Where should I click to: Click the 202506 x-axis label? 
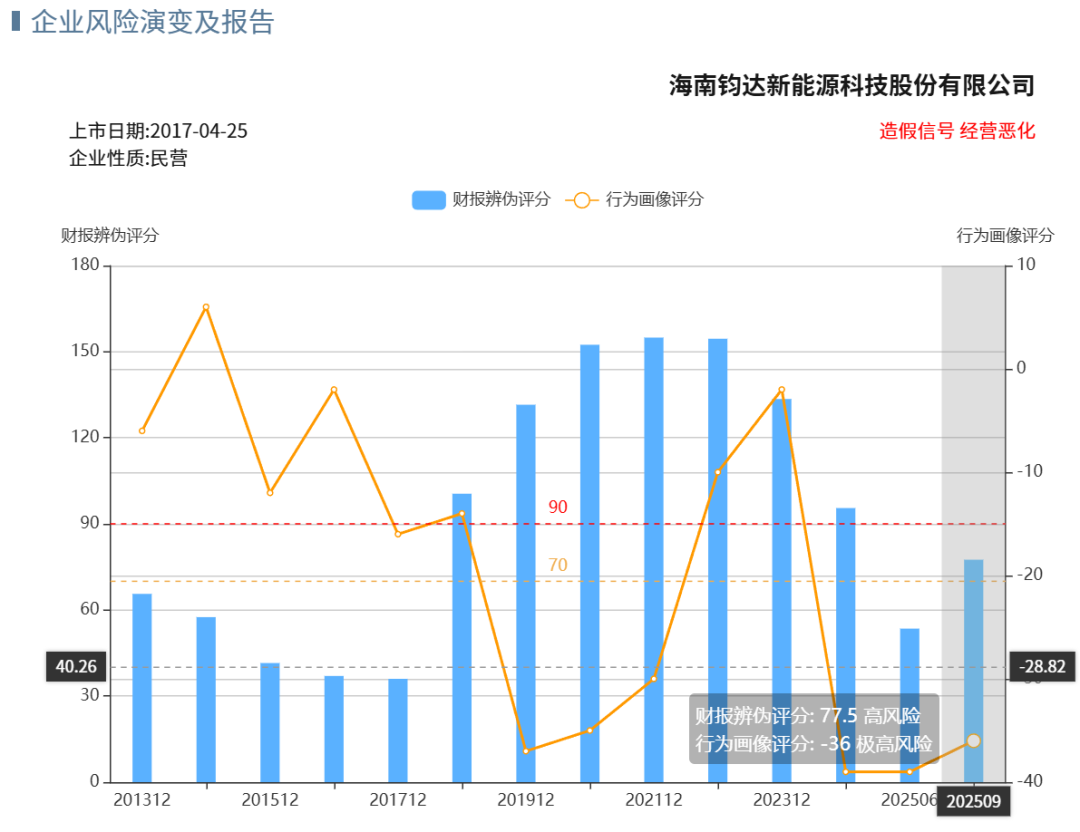pos(909,800)
